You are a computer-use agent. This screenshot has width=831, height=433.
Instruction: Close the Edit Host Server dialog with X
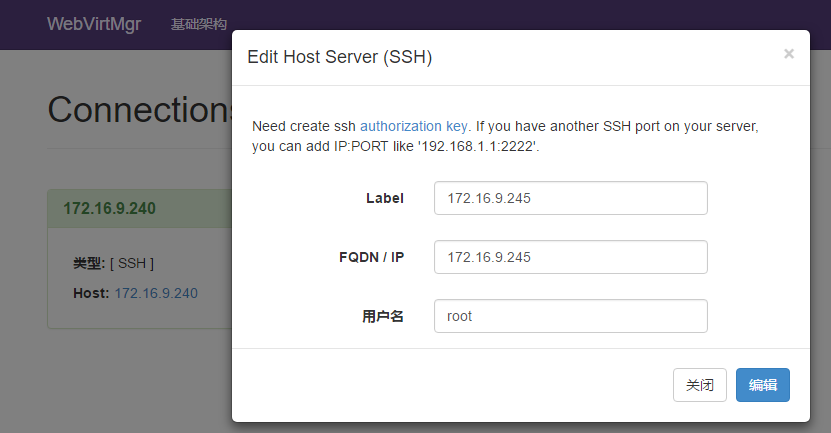789,54
